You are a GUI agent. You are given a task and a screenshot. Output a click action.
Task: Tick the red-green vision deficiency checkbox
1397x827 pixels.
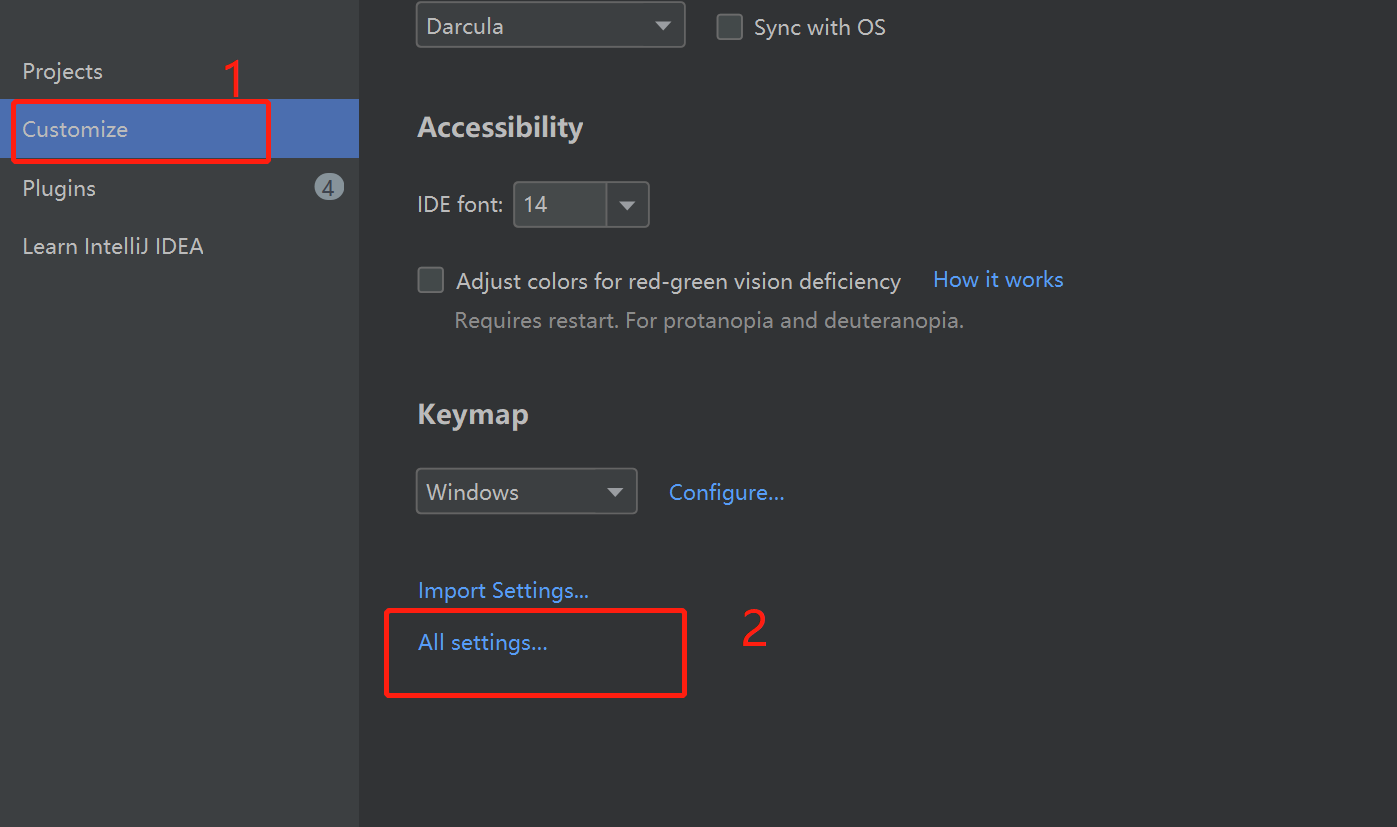pos(431,280)
